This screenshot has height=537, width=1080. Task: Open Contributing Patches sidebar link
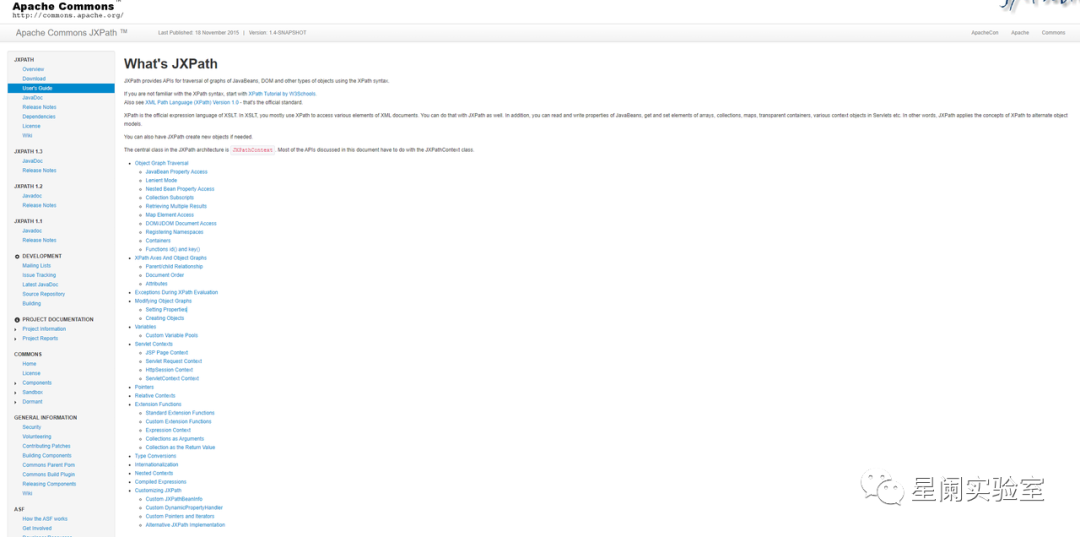coord(46,446)
